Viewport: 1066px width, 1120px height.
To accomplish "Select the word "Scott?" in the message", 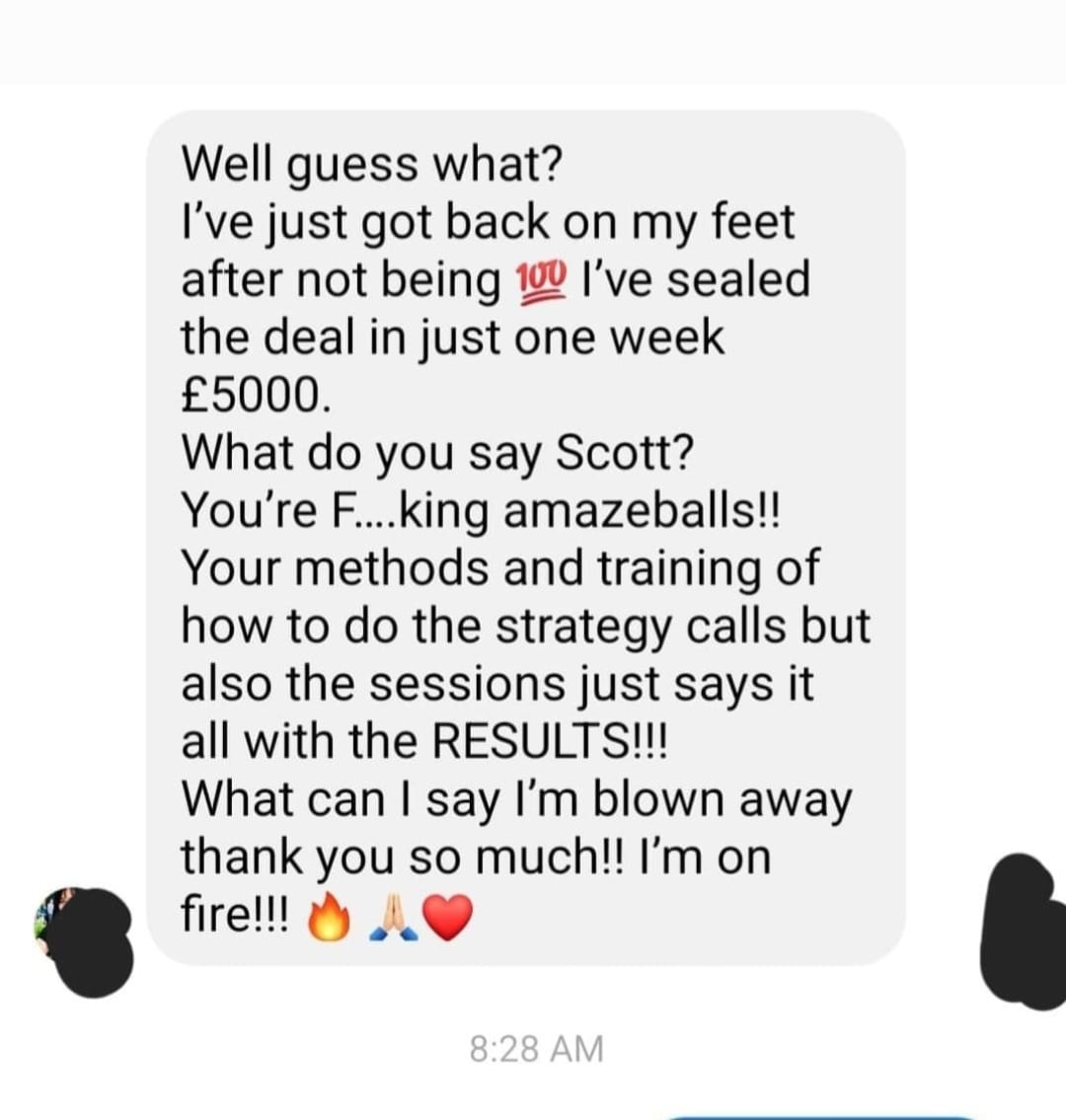I will click(x=625, y=453).
